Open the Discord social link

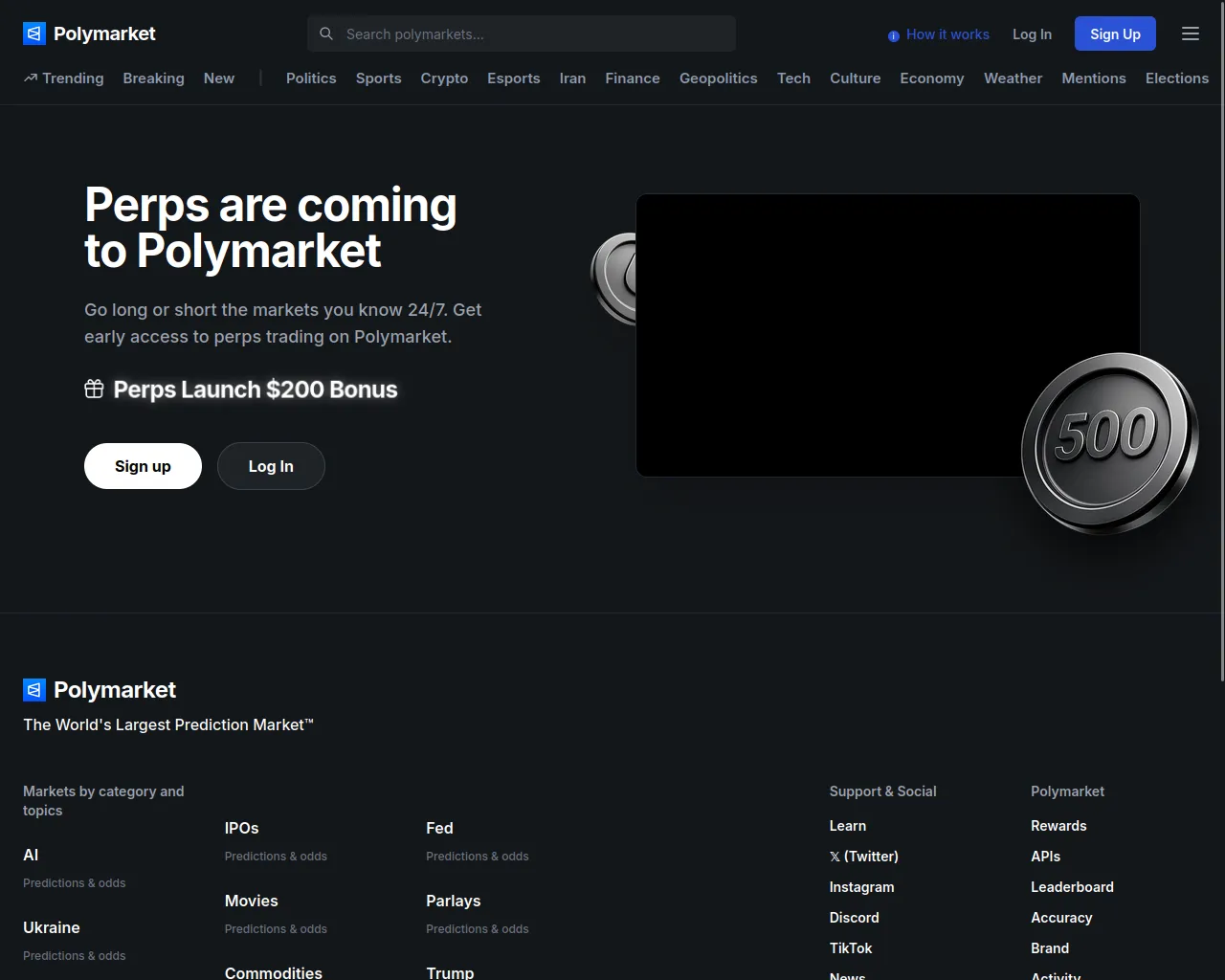coord(855,918)
